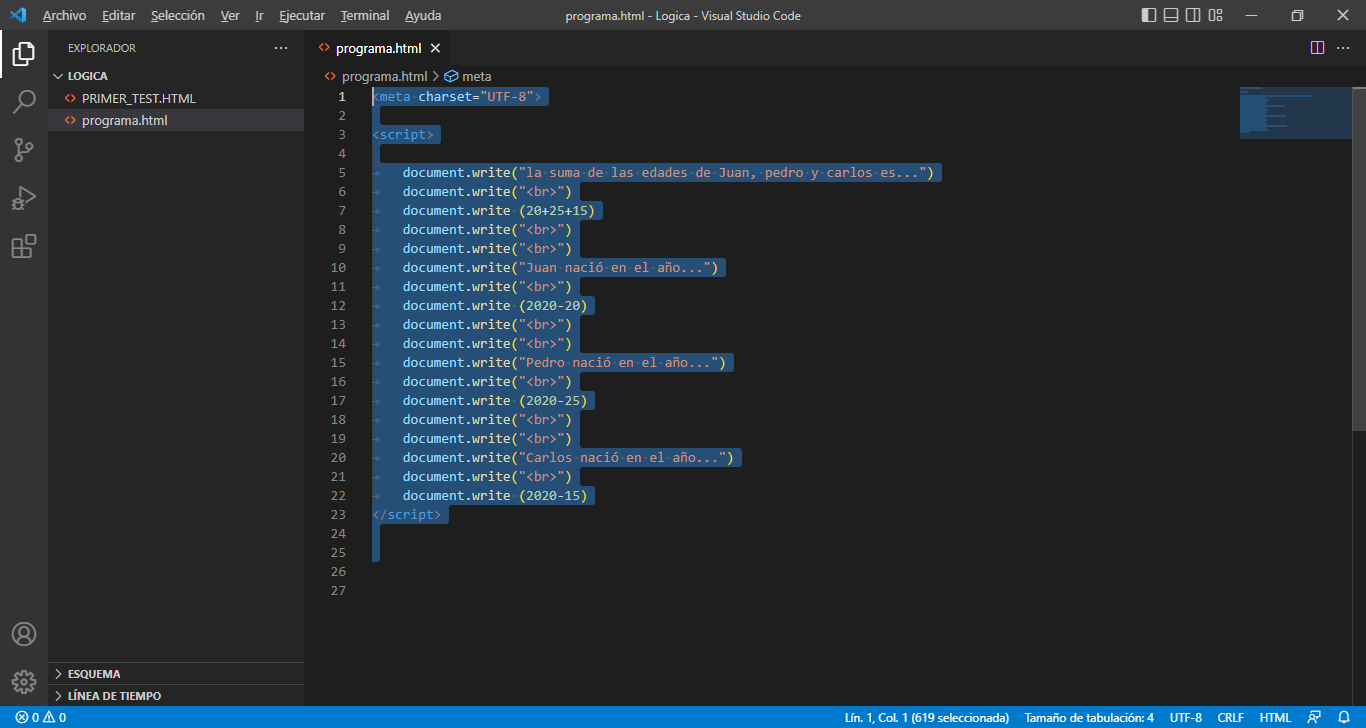This screenshot has height=728, width=1366.
Task: Click the meta breadcrumb item
Action: pos(476,76)
